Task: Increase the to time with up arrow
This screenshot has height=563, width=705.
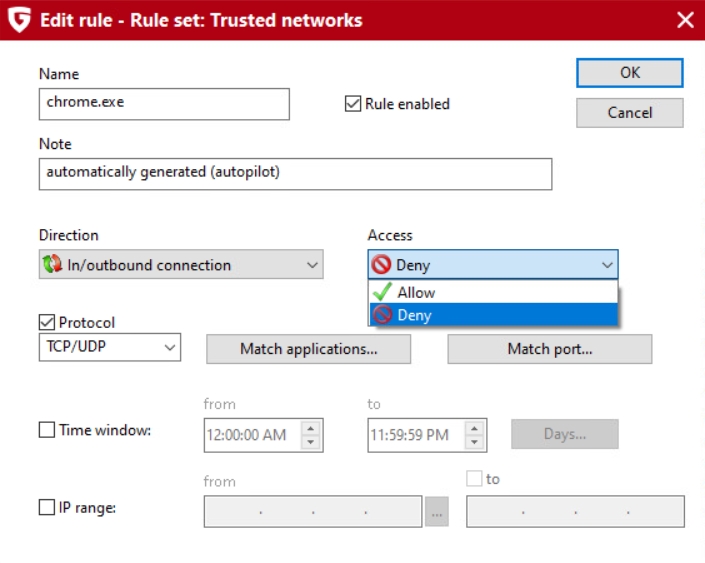Action: (x=474, y=427)
